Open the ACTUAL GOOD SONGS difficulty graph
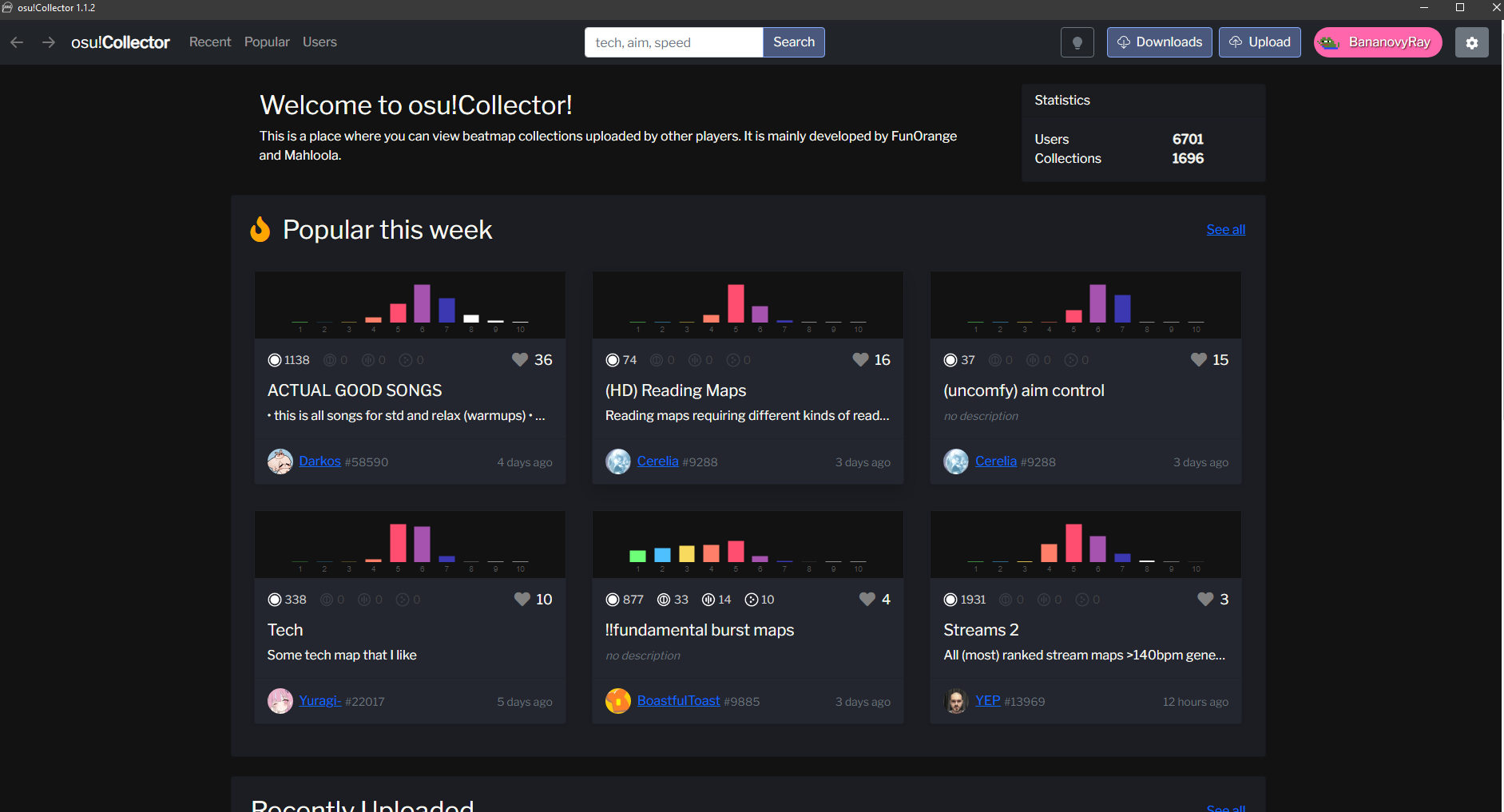The height and width of the screenshot is (812, 1504). (x=410, y=305)
